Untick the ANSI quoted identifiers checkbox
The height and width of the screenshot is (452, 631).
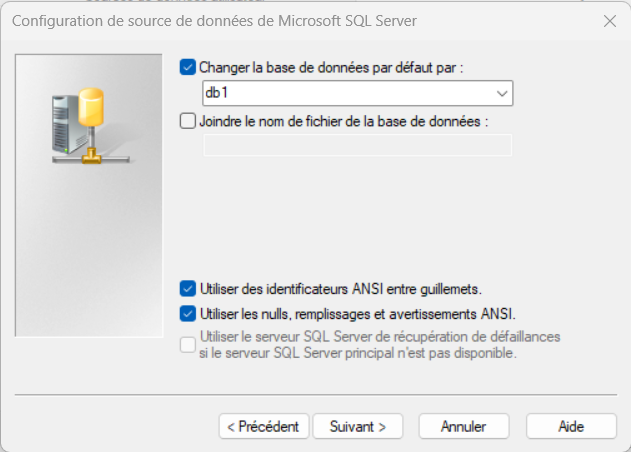pyautogui.click(x=188, y=289)
